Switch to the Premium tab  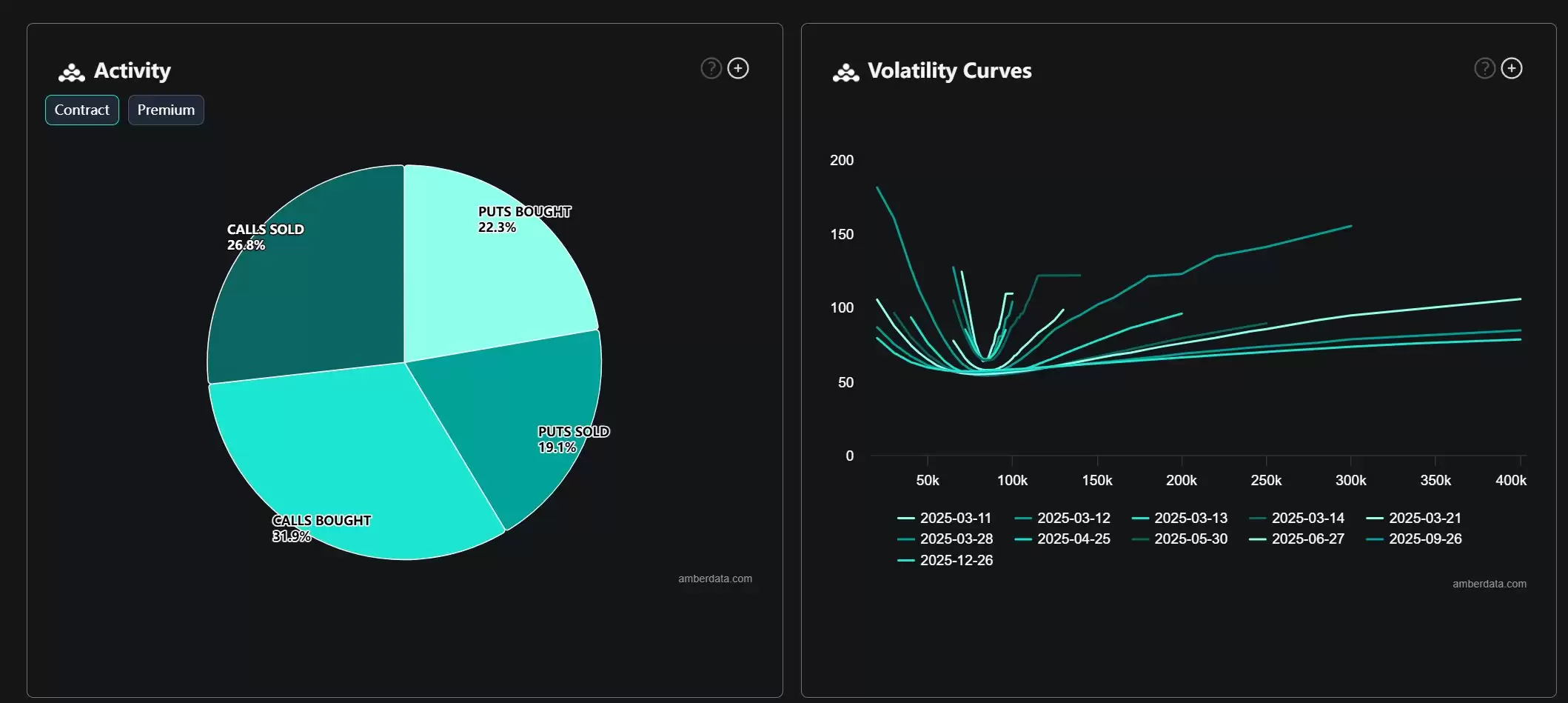click(166, 110)
